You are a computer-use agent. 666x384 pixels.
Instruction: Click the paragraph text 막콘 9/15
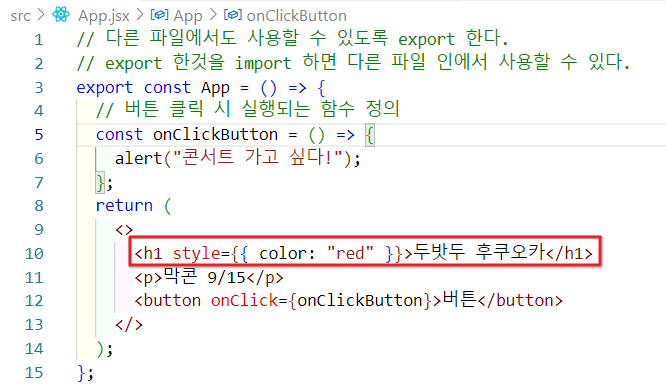coord(206,277)
